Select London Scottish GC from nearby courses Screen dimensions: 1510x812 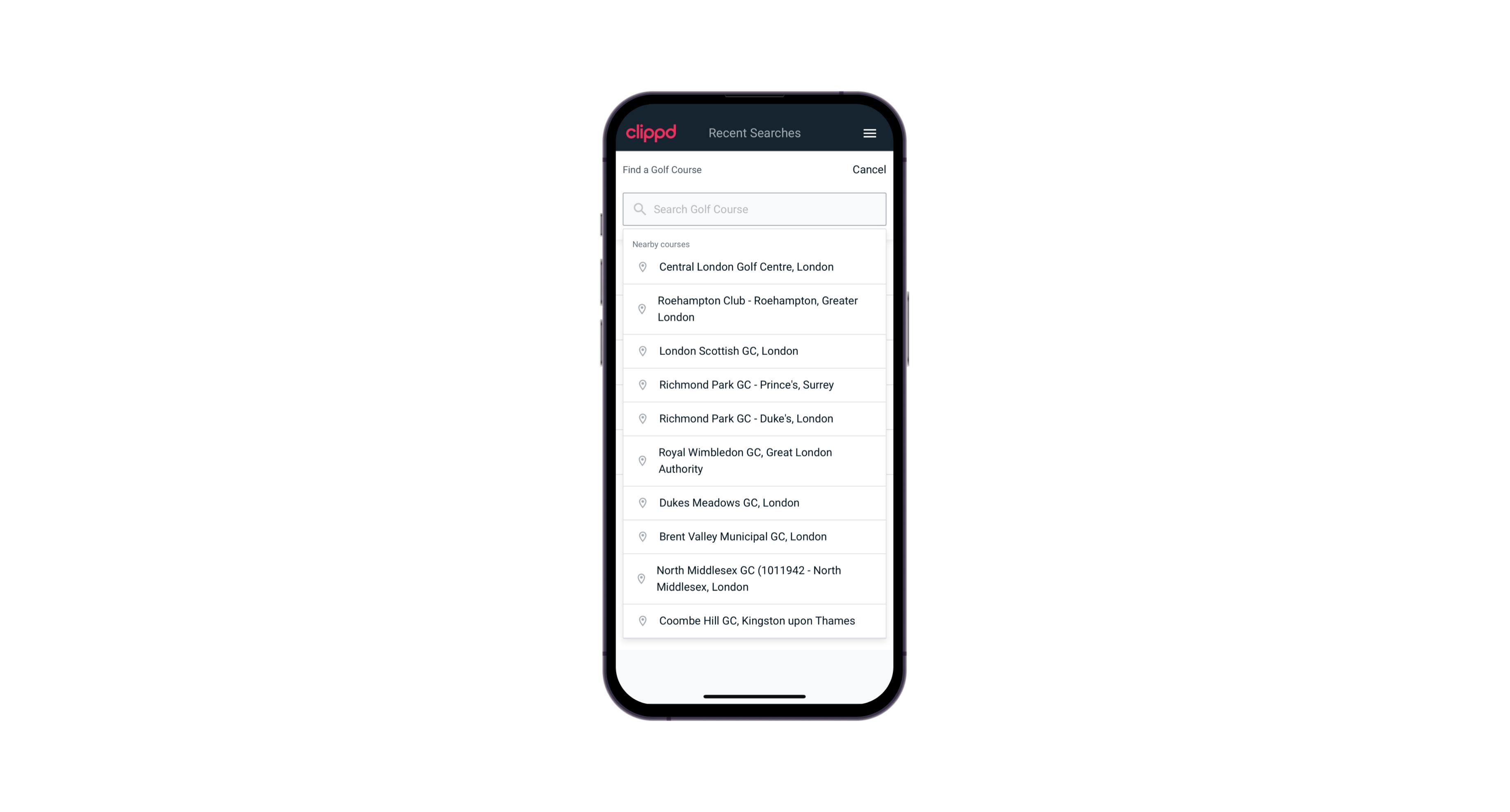[754, 351]
